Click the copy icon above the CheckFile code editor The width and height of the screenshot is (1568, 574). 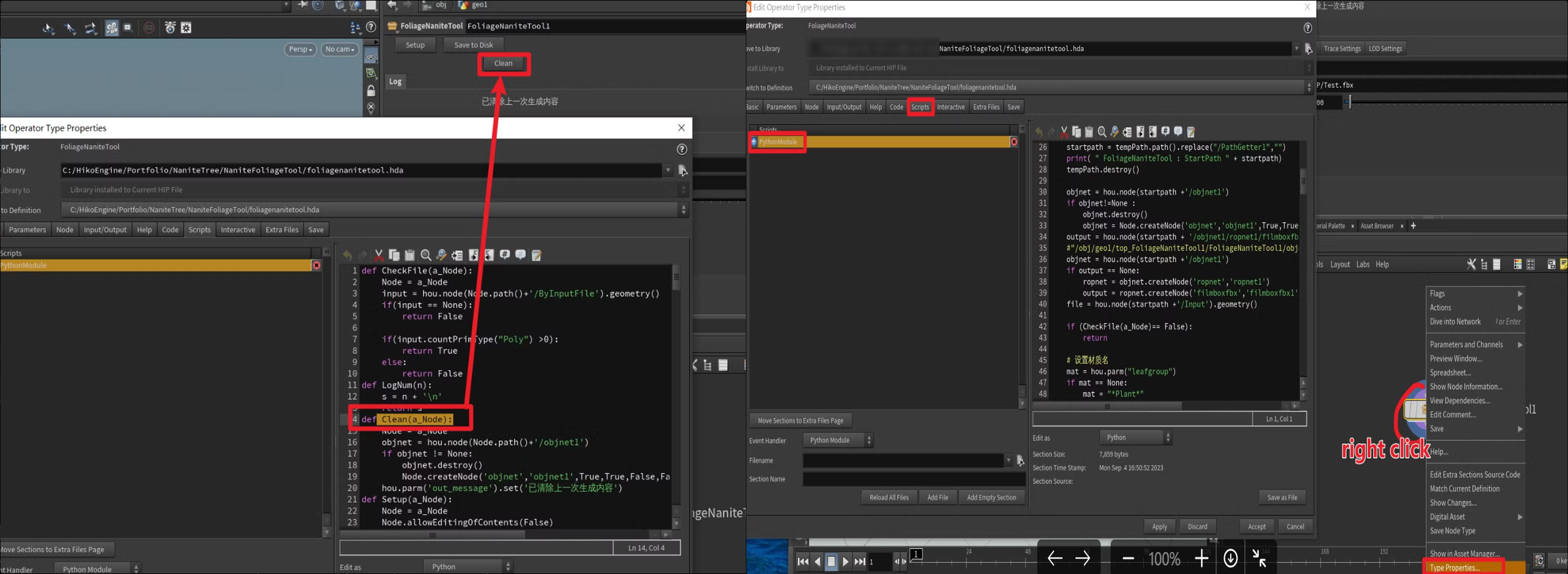[x=394, y=255]
